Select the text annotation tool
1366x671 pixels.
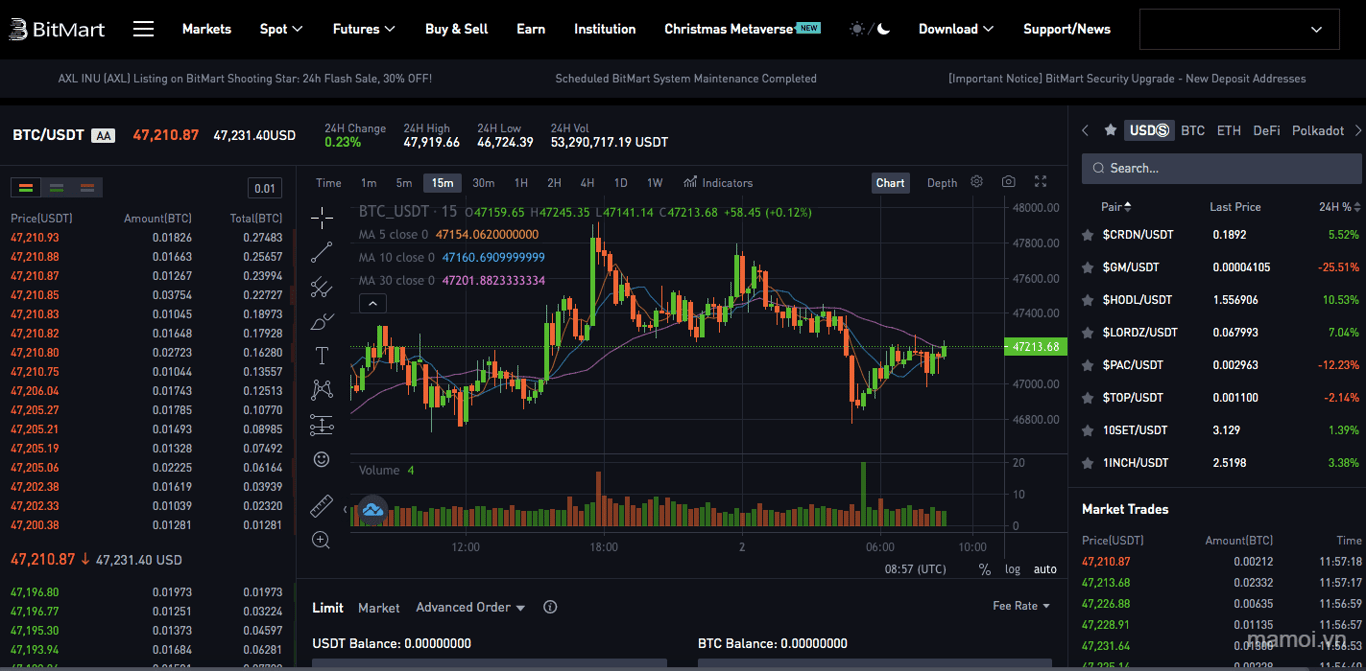click(x=322, y=356)
